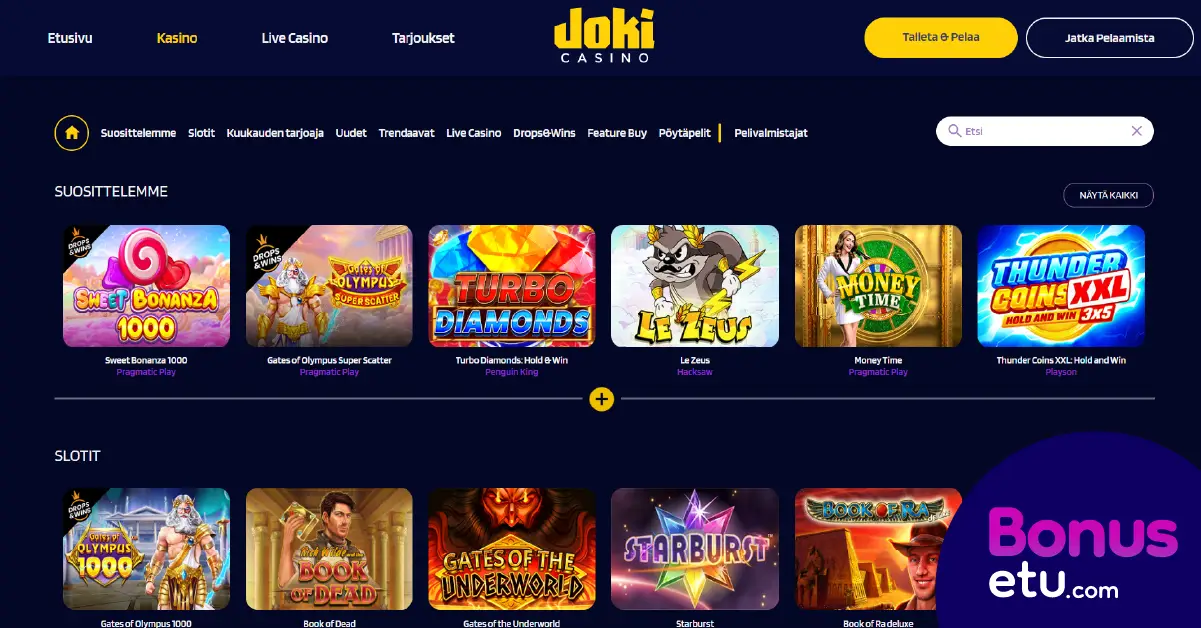Clear search with the X icon

pos(1136,131)
